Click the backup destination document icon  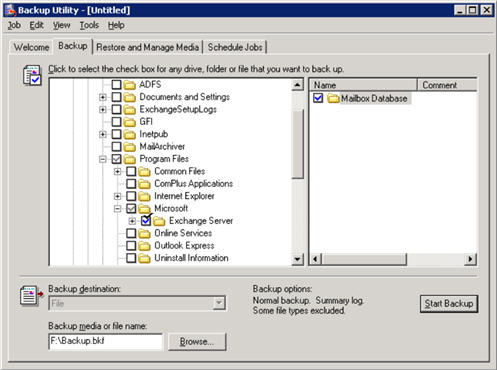(x=31, y=296)
